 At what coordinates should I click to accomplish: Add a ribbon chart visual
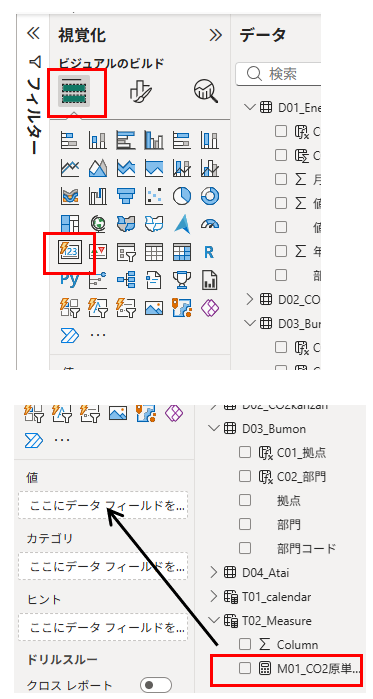point(69,196)
